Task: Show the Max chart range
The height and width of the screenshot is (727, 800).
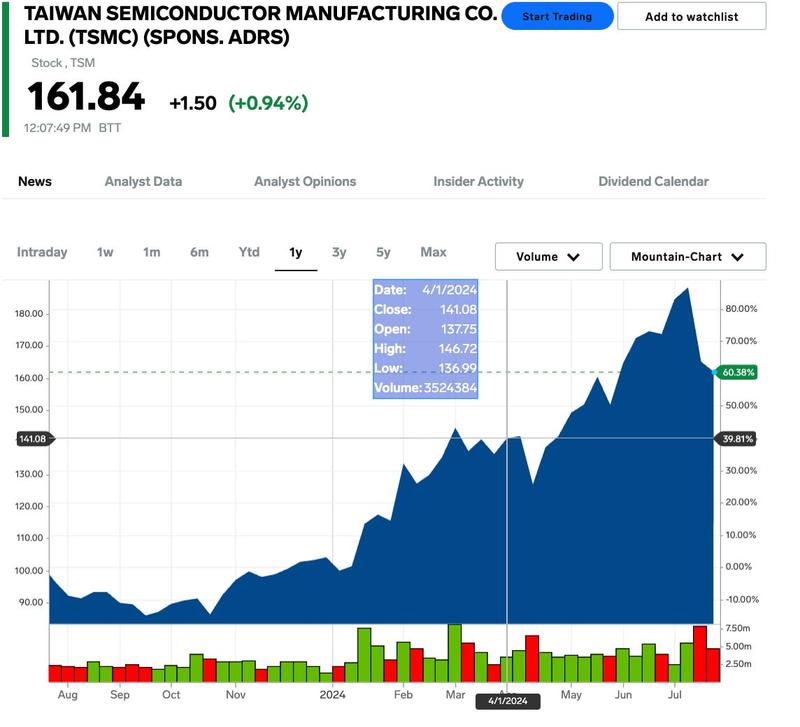Action: pos(434,252)
